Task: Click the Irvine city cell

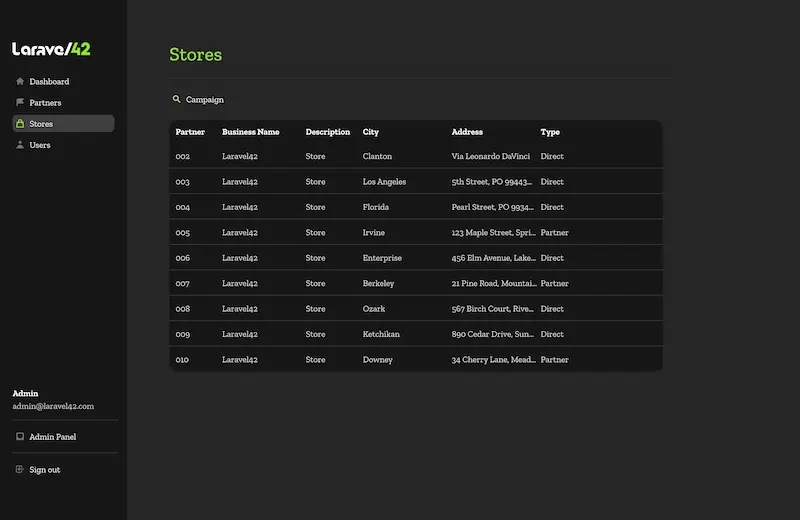Action: tap(373, 233)
